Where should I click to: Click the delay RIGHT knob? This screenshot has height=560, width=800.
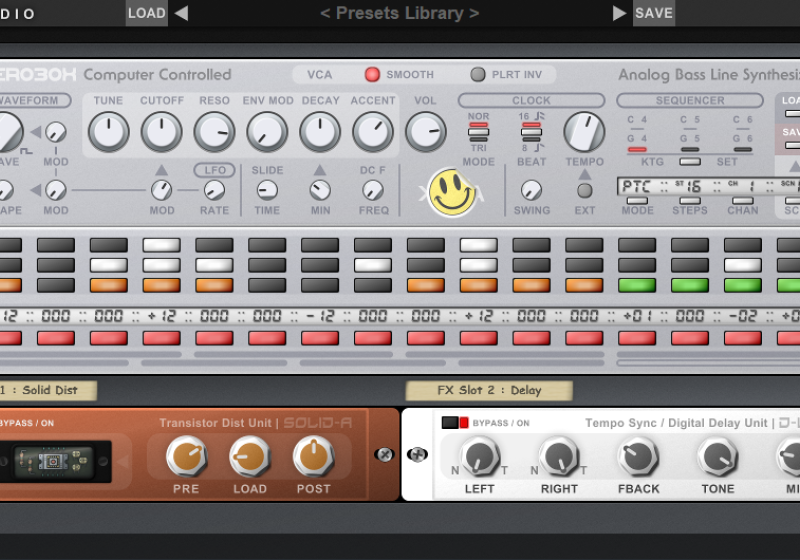pos(559,456)
